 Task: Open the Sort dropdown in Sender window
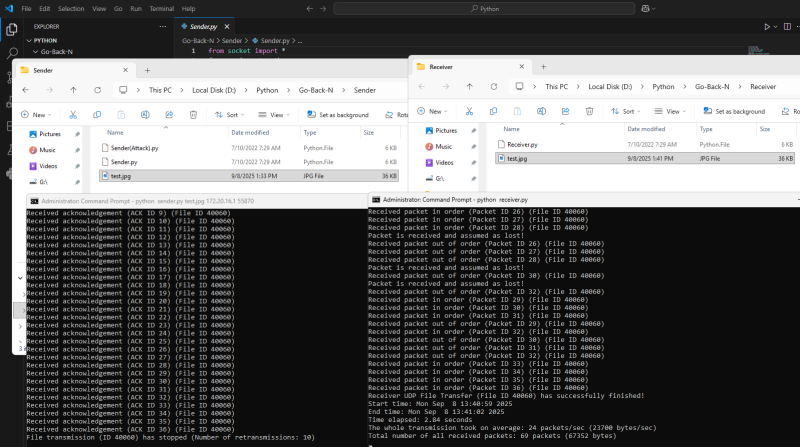pyautogui.click(x=232, y=115)
